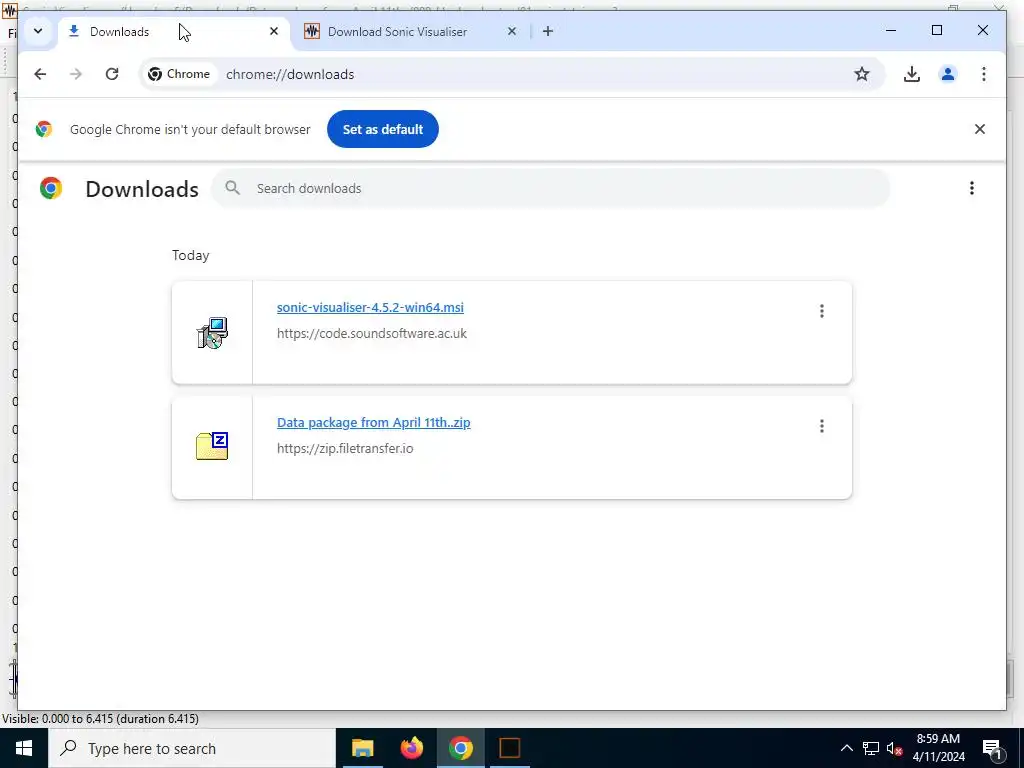Click the muted volume tray icon
The width and height of the screenshot is (1024, 768).
[x=895, y=748]
